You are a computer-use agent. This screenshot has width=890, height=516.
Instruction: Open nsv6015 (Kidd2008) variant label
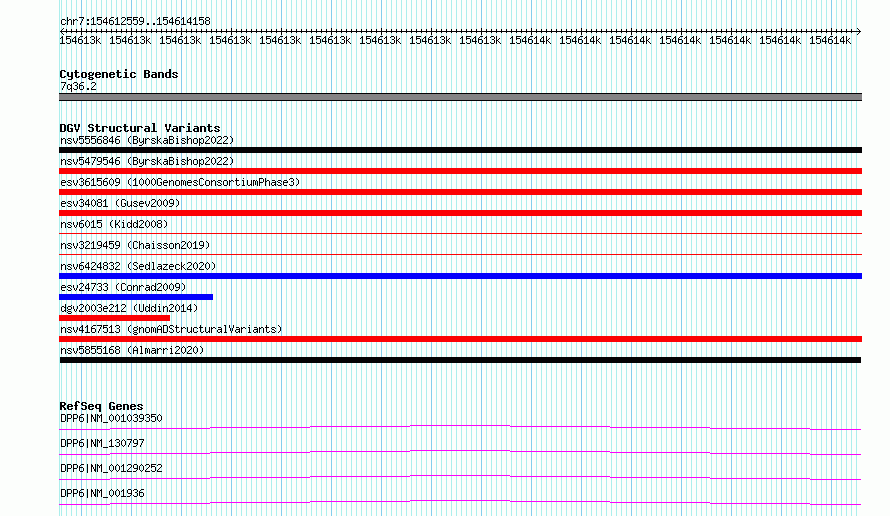114,224
